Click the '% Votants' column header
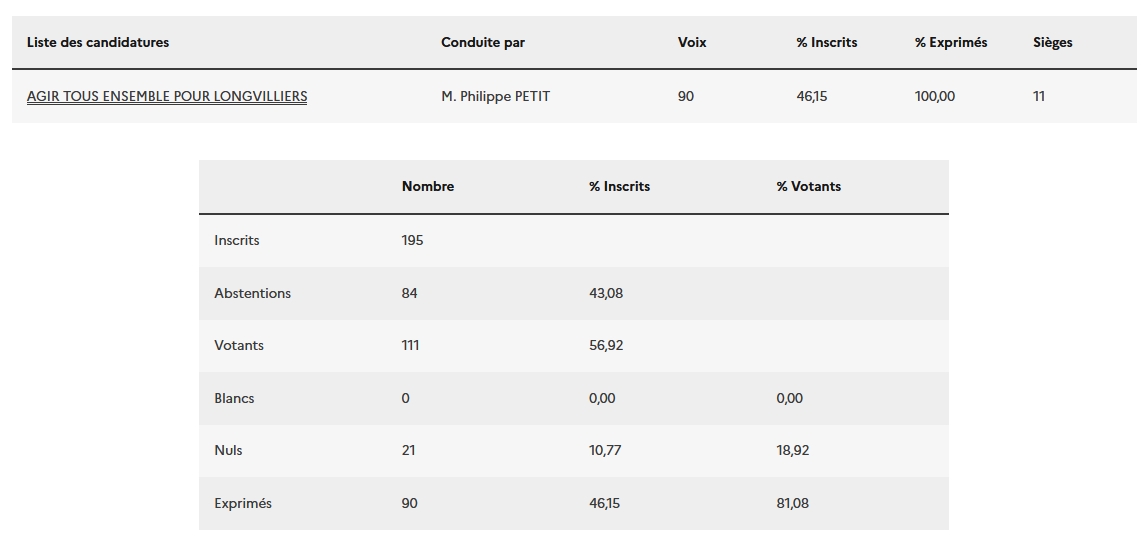The height and width of the screenshot is (539, 1147). pyautogui.click(x=808, y=187)
